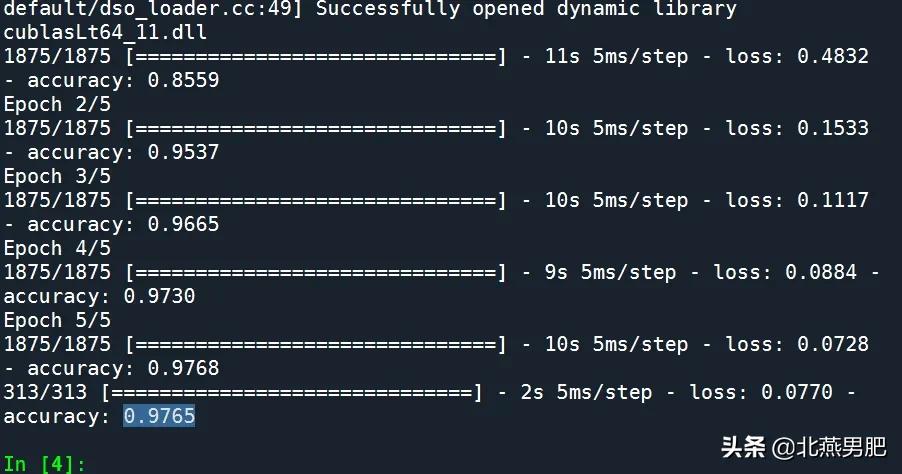Click the accuracy value 0.9537

183,152
